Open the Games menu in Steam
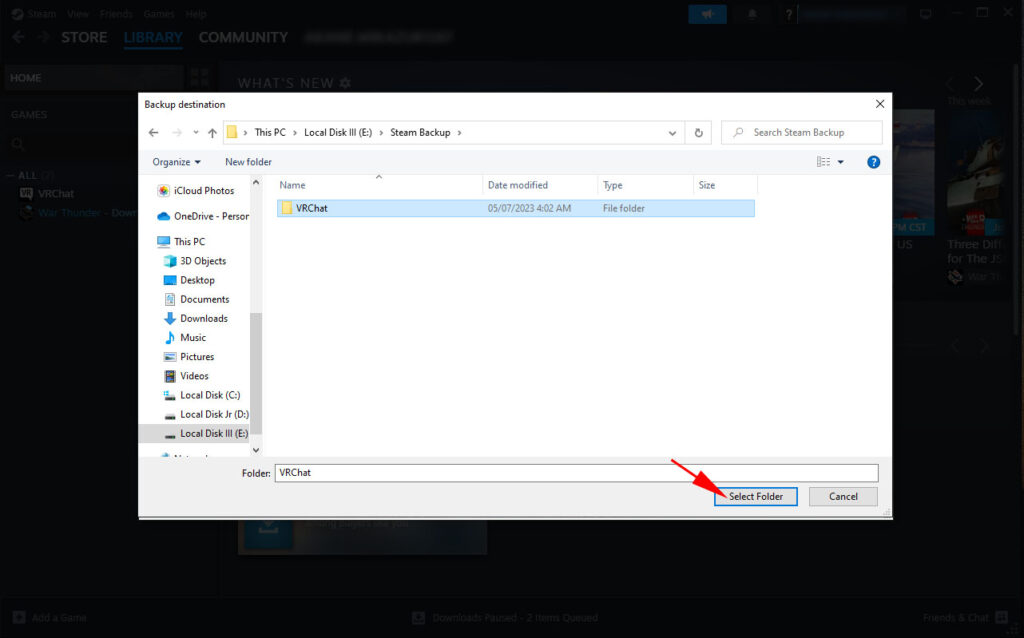 click(x=159, y=14)
